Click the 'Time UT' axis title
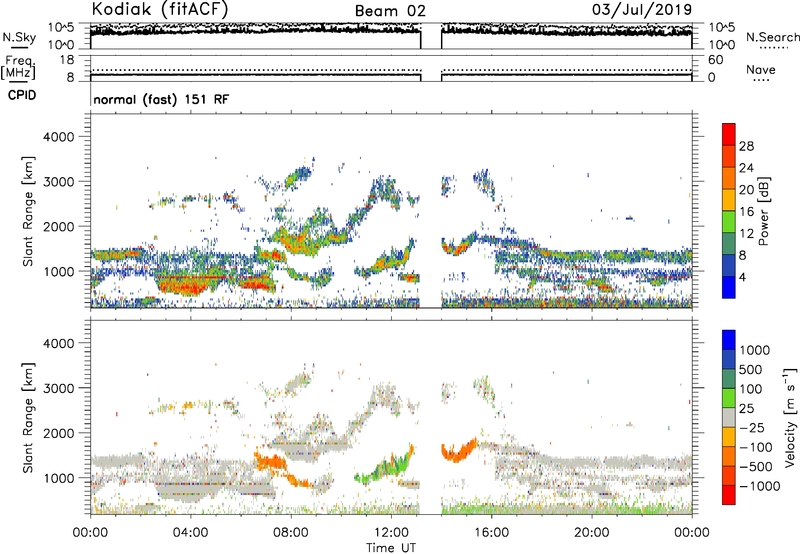800x554 pixels. (x=391, y=548)
